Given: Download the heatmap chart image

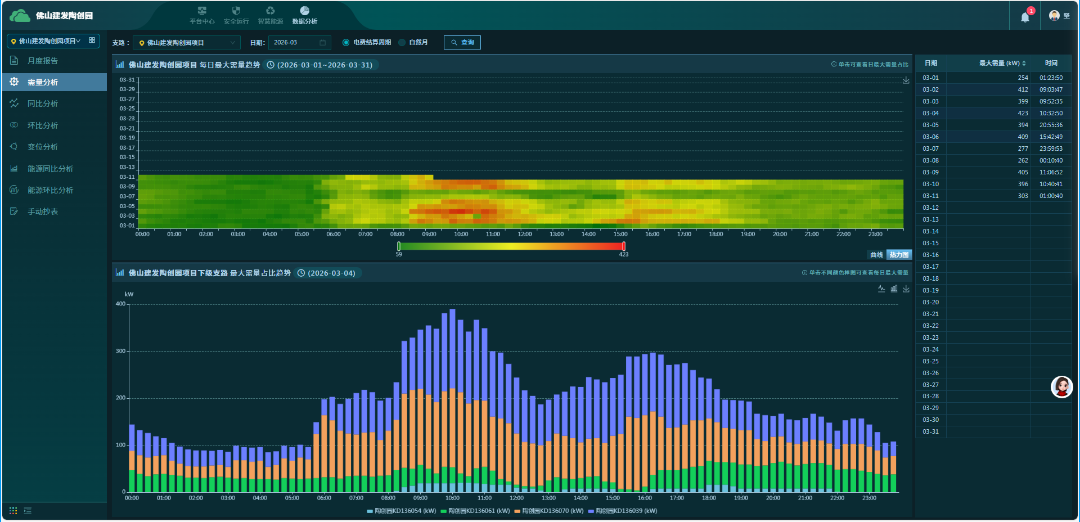Looking at the screenshot, I should tap(905, 81).
